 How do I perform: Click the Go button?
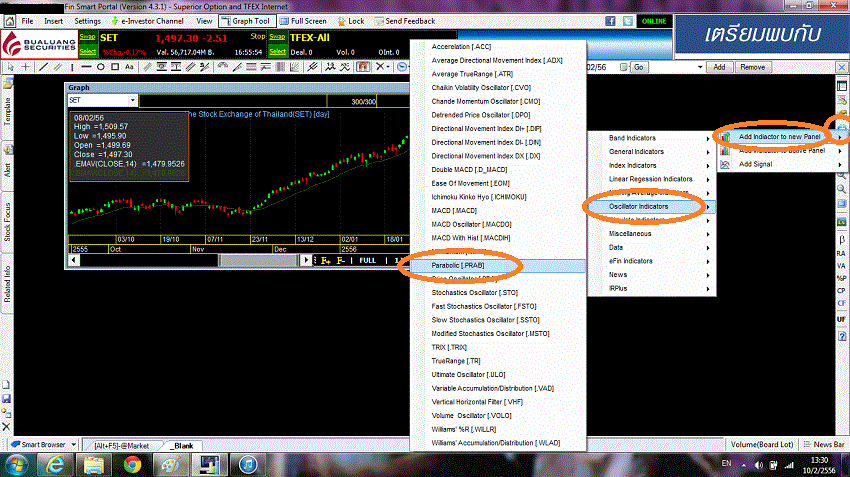tap(639, 67)
